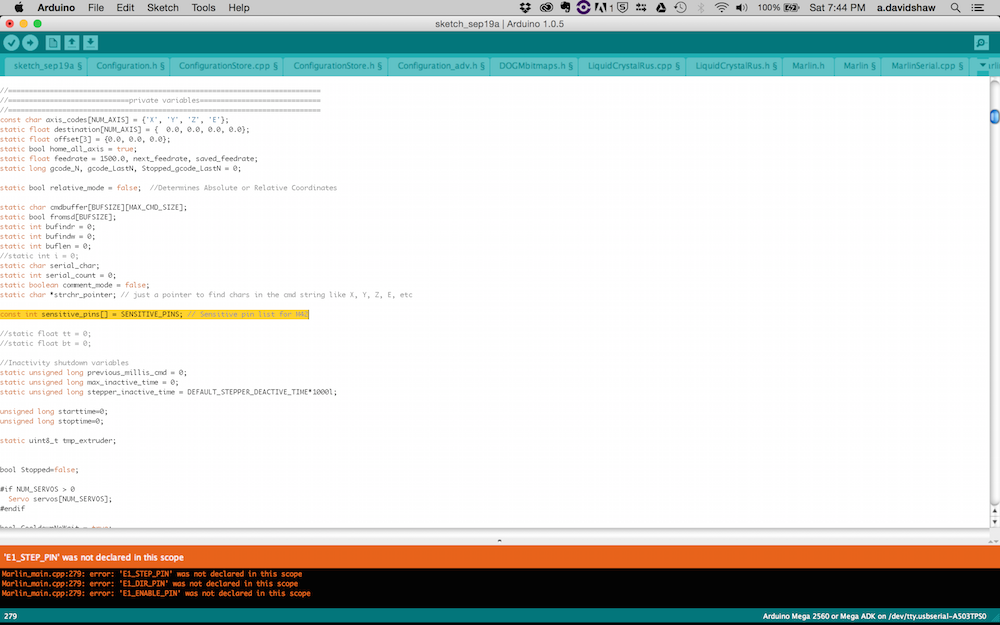Click the console divider collapse arrow

pyautogui.click(x=499, y=540)
